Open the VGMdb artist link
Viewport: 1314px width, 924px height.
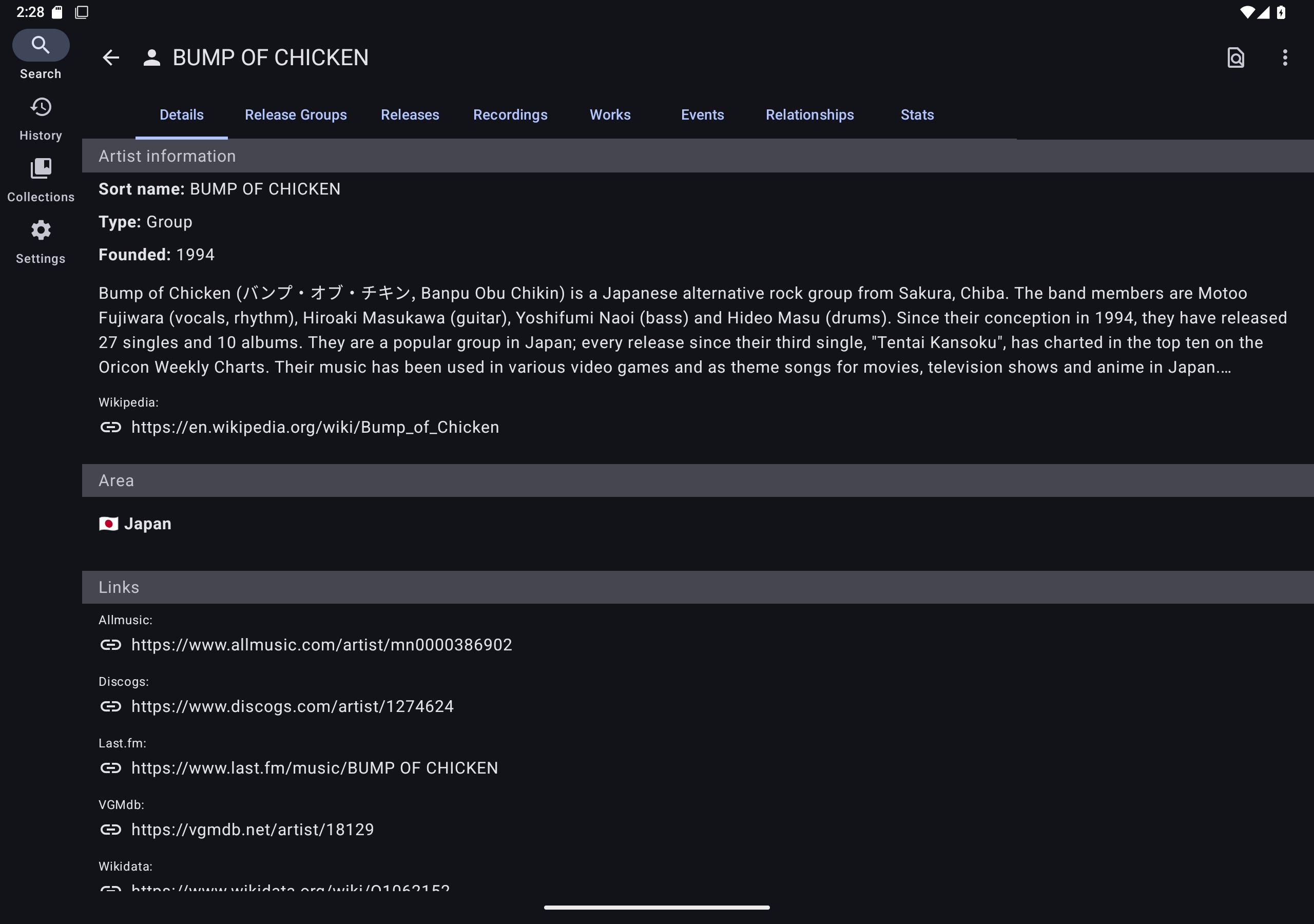253,830
